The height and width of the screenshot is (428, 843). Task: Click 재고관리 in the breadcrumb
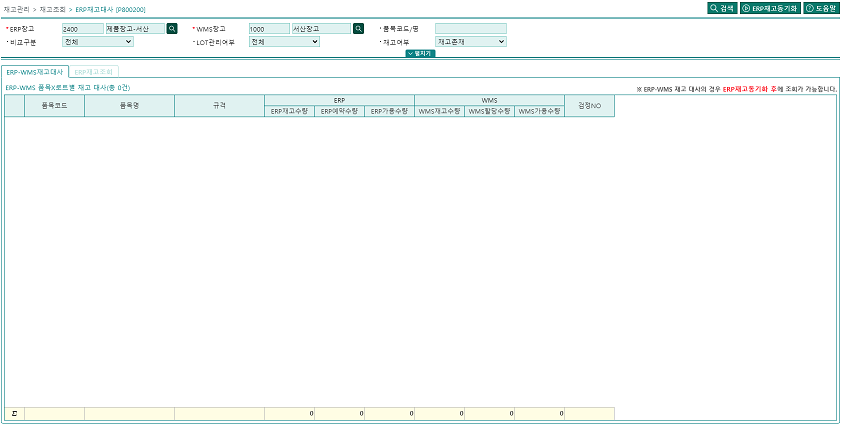point(16,9)
